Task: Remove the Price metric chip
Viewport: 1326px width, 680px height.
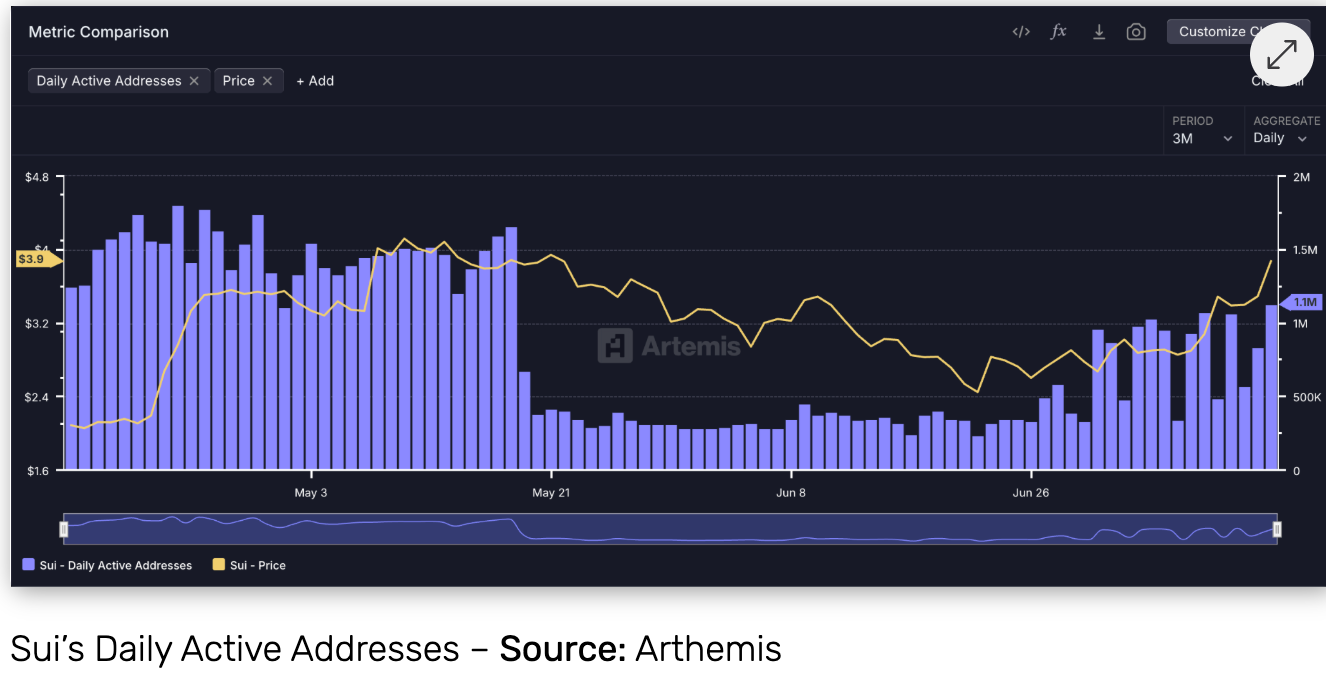Action: [267, 81]
